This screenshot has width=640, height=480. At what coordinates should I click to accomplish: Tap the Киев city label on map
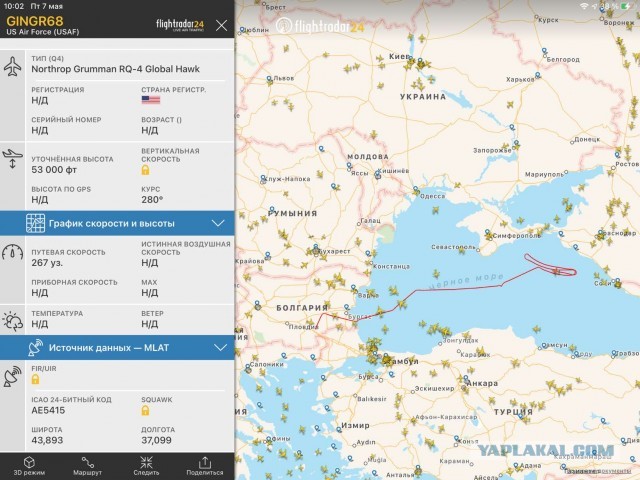pos(398,57)
